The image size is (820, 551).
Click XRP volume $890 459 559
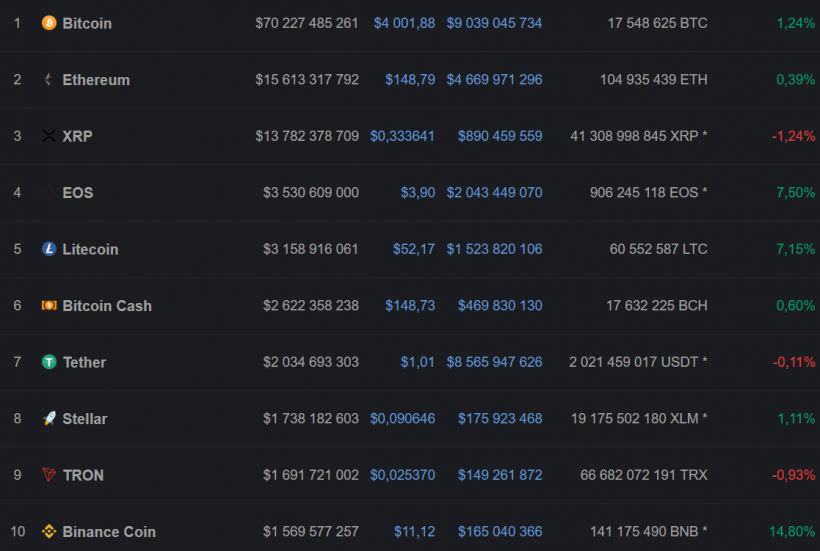coord(500,136)
